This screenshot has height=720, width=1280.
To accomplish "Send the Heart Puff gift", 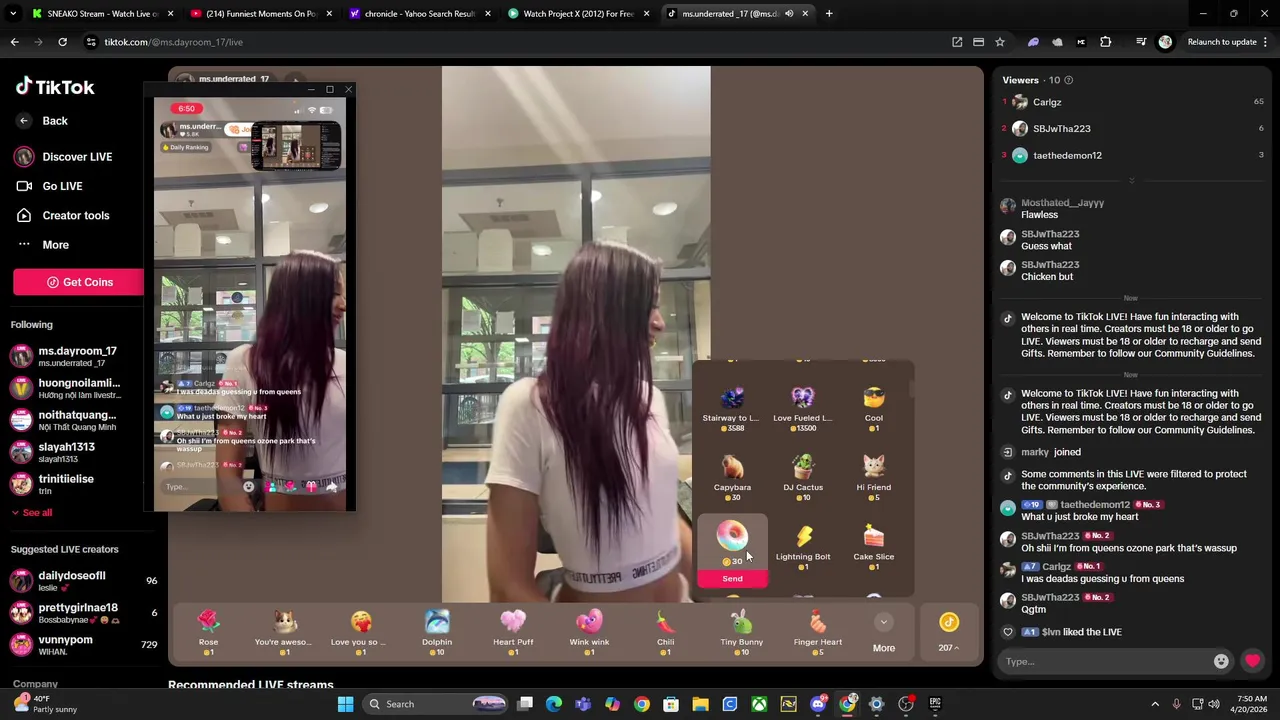I will point(513,632).
